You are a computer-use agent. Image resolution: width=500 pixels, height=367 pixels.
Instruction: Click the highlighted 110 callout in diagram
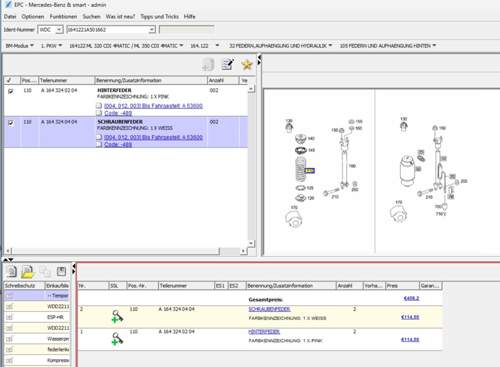[309, 171]
